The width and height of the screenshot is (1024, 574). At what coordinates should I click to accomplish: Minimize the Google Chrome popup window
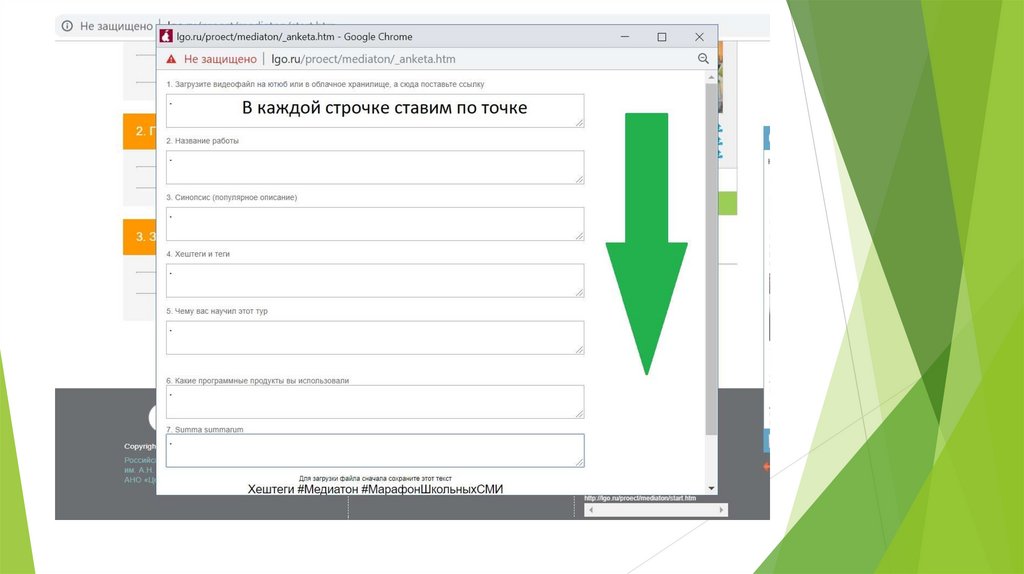pyautogui.click(x=625, y=37)
